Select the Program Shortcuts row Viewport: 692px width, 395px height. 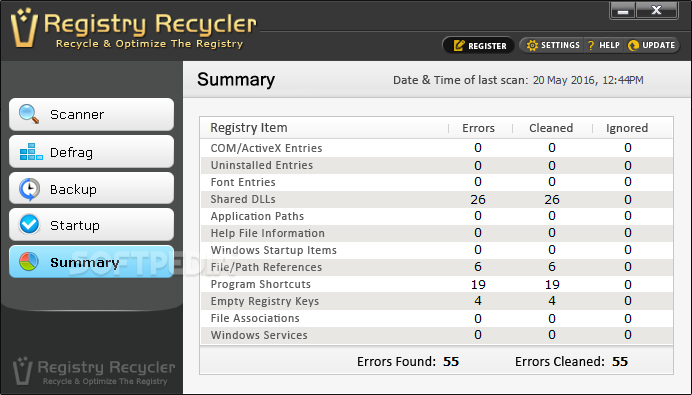point(436,284)
